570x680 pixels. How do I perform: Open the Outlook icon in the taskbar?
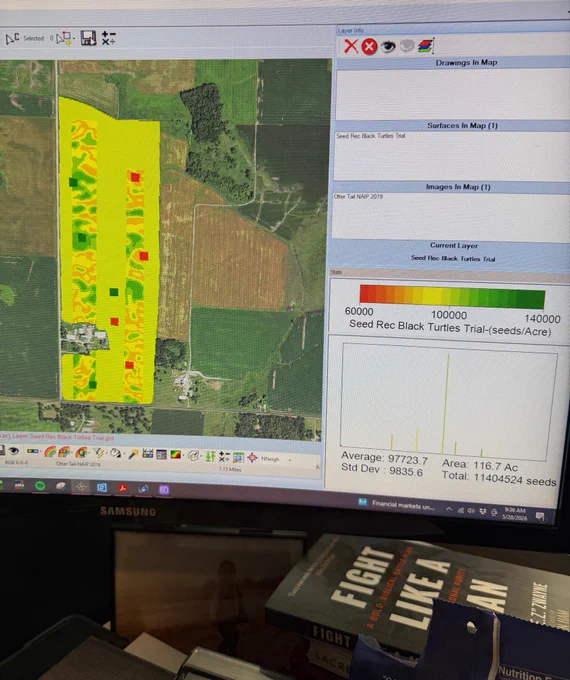point(102,488)
